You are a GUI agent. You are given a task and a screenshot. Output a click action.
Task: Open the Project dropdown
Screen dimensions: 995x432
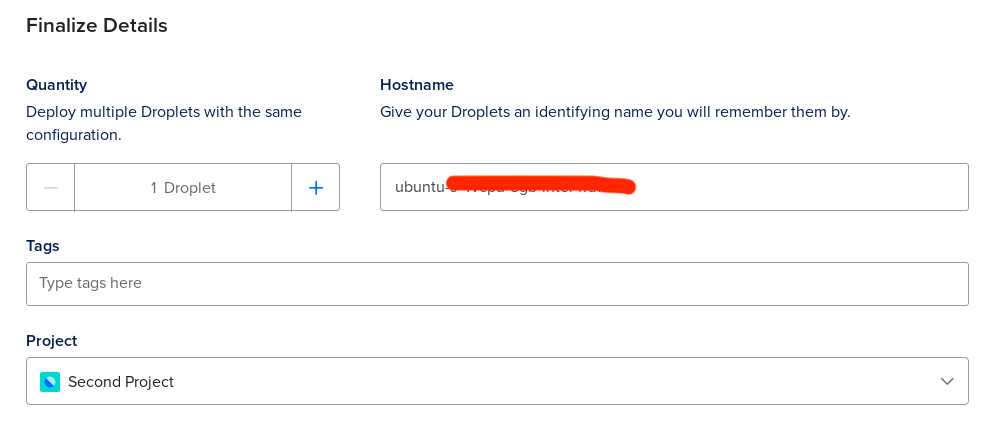(x=497, y=381)
